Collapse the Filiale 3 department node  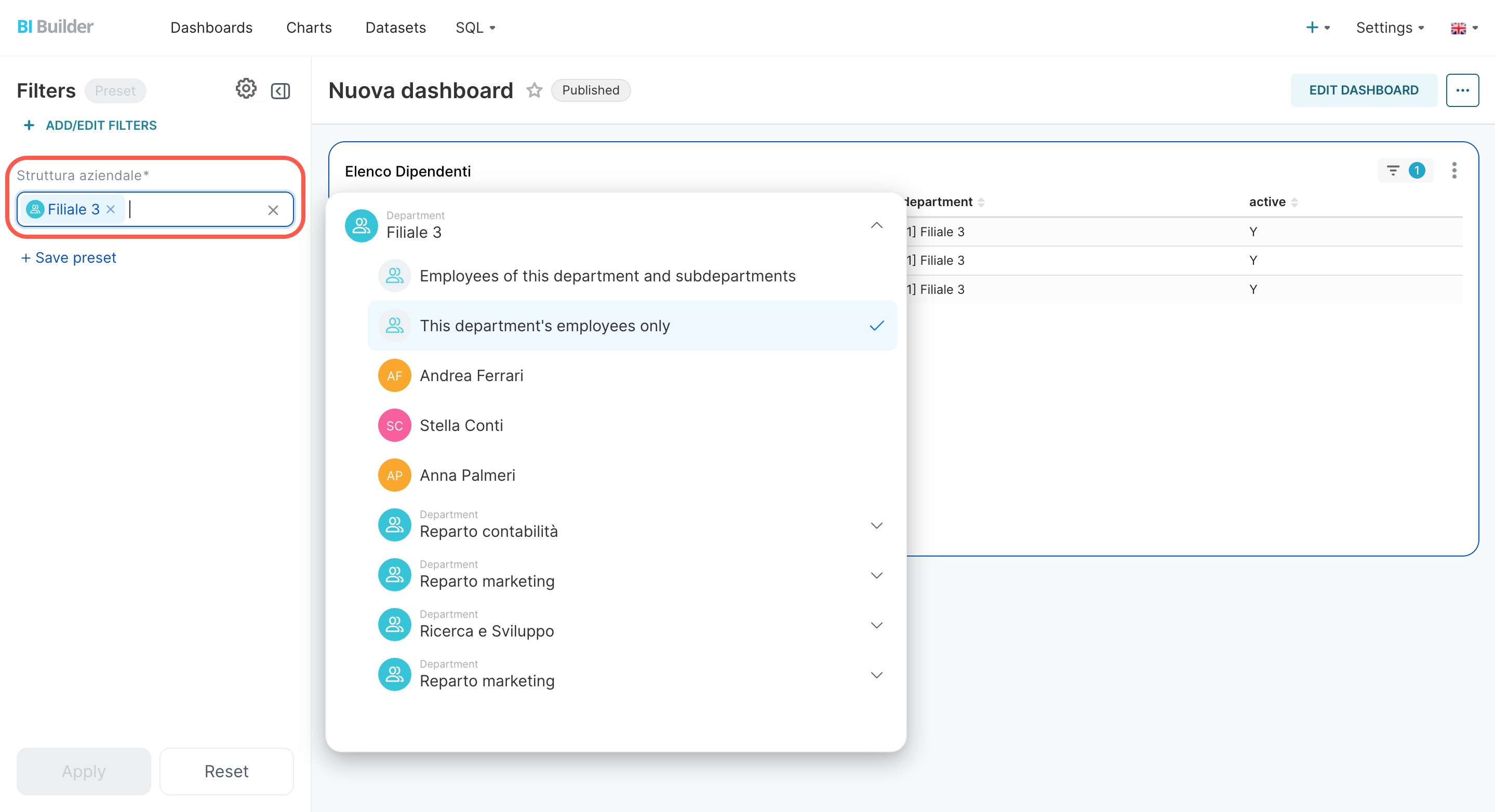tap(876, 226)
